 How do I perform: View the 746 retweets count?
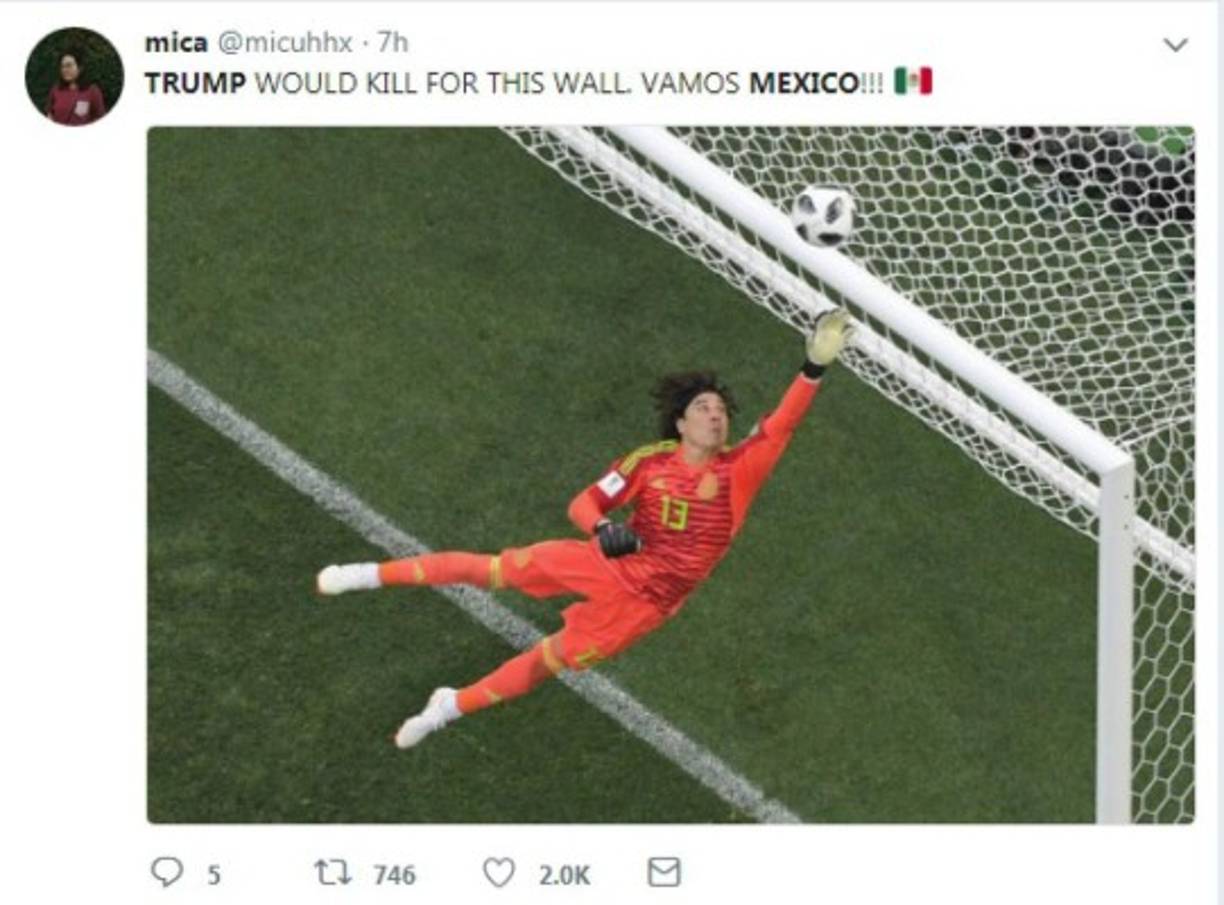coord(394,875)
